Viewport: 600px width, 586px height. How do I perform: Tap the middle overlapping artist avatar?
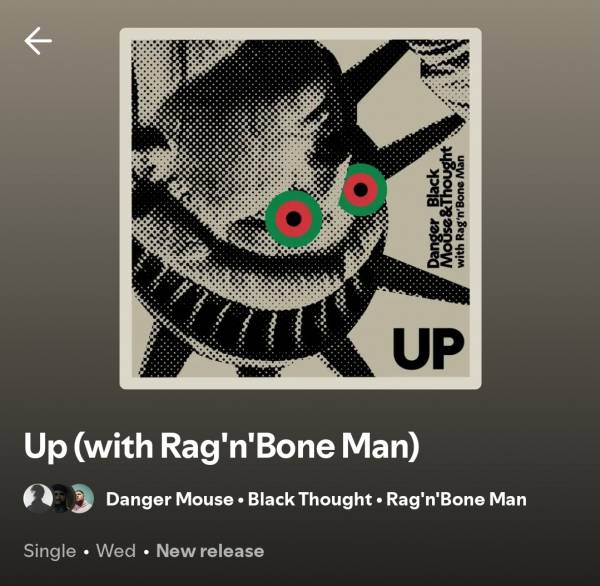pyautogui.click(x=59, y=498)
